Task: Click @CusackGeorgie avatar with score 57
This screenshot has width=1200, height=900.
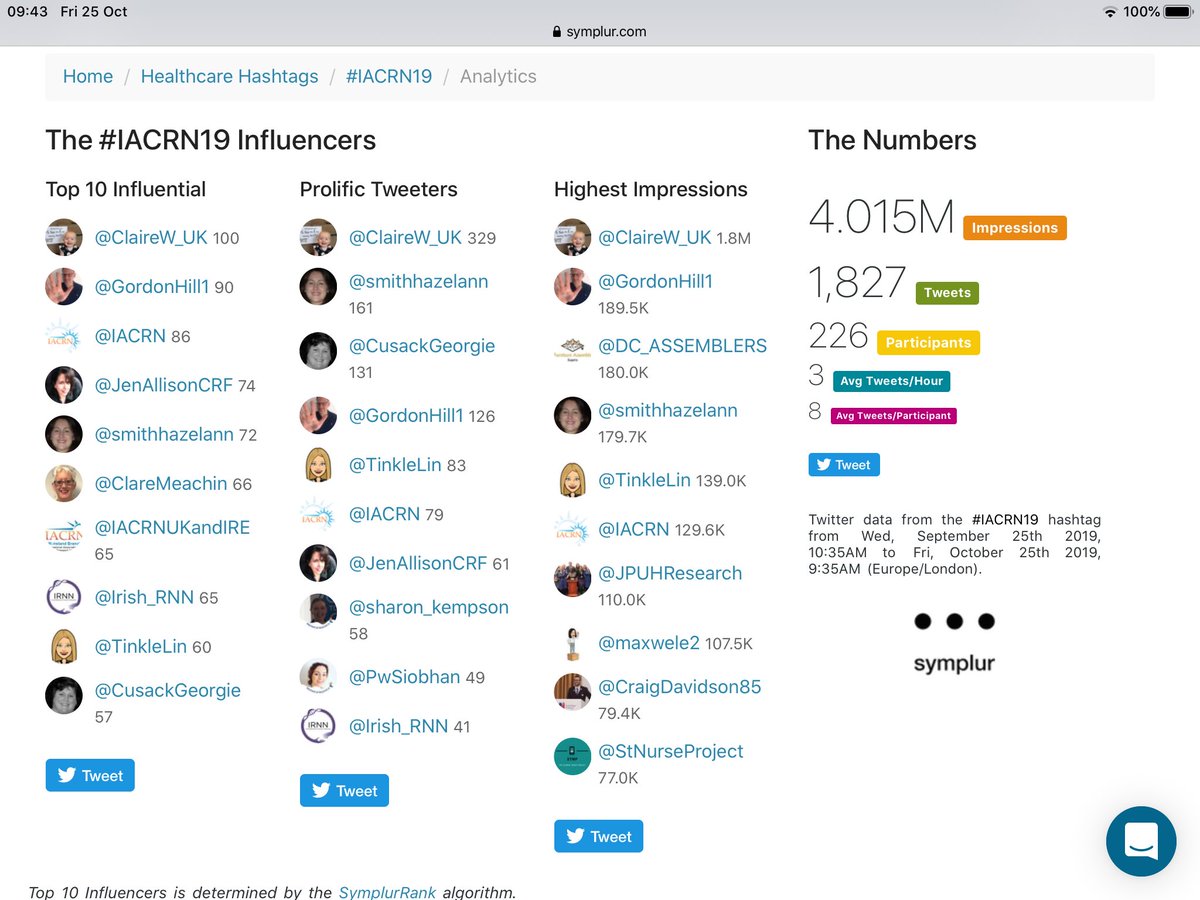Action: tap(64, 695)
